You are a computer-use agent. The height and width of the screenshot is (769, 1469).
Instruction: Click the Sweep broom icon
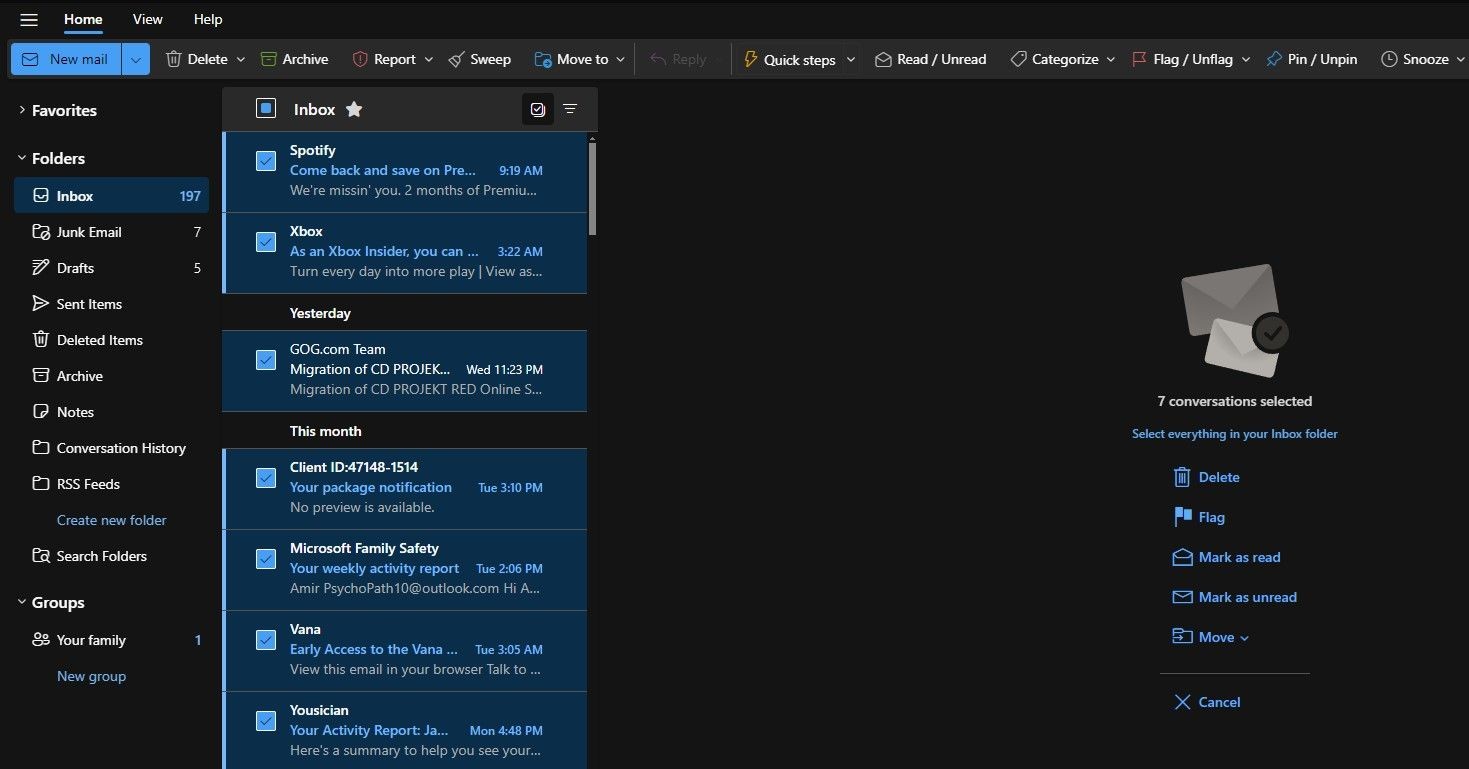coord(457,59)
